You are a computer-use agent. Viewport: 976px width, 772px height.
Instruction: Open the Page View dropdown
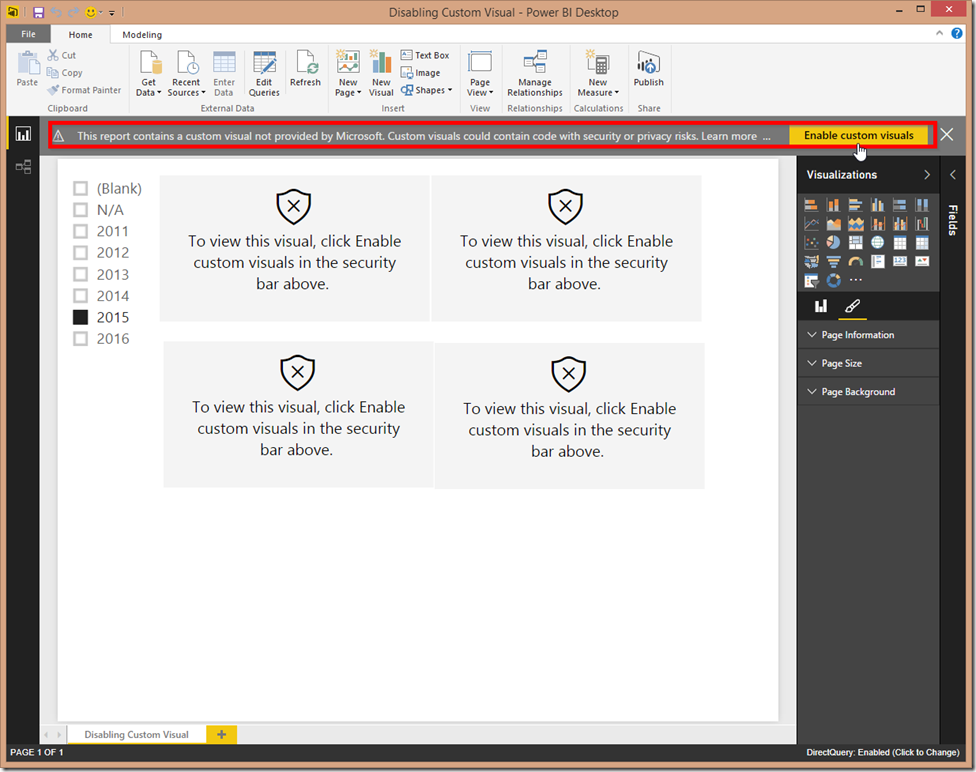pos(480,74)
